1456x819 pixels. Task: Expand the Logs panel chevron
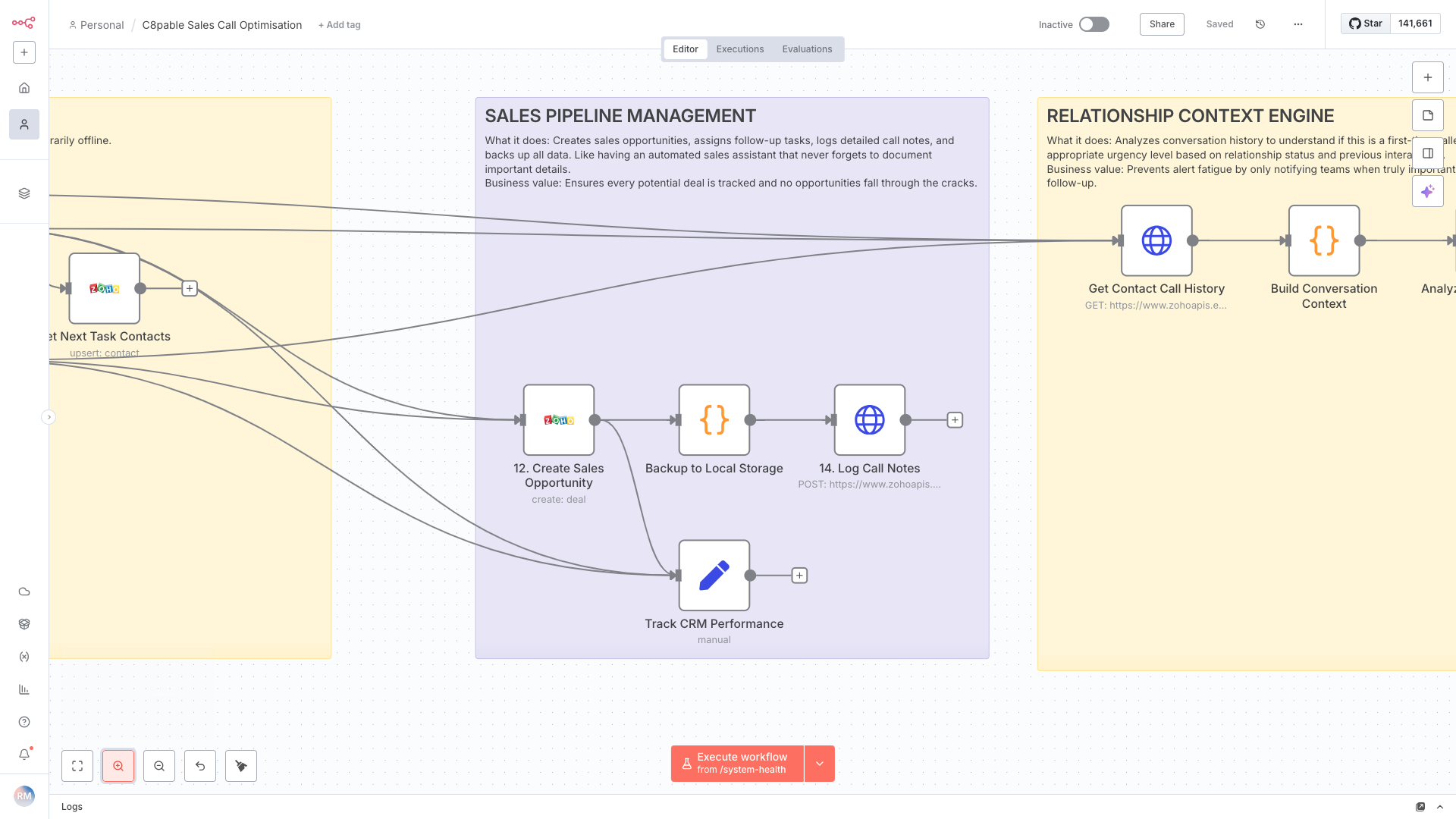(1440, 807)
